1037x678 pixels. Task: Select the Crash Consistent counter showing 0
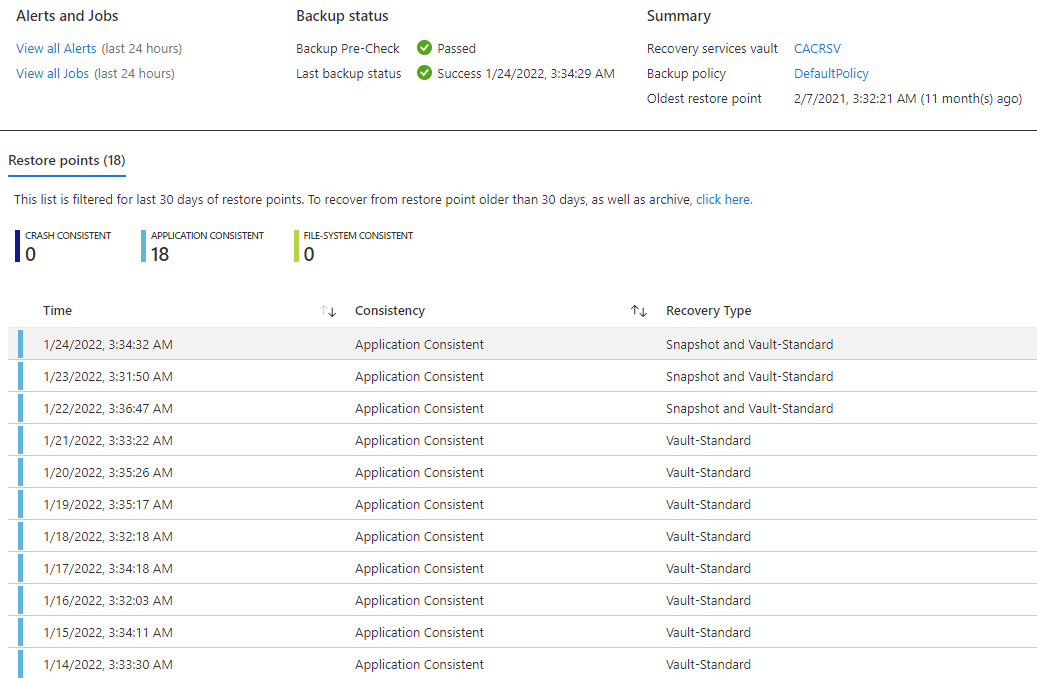pos(29,255)
